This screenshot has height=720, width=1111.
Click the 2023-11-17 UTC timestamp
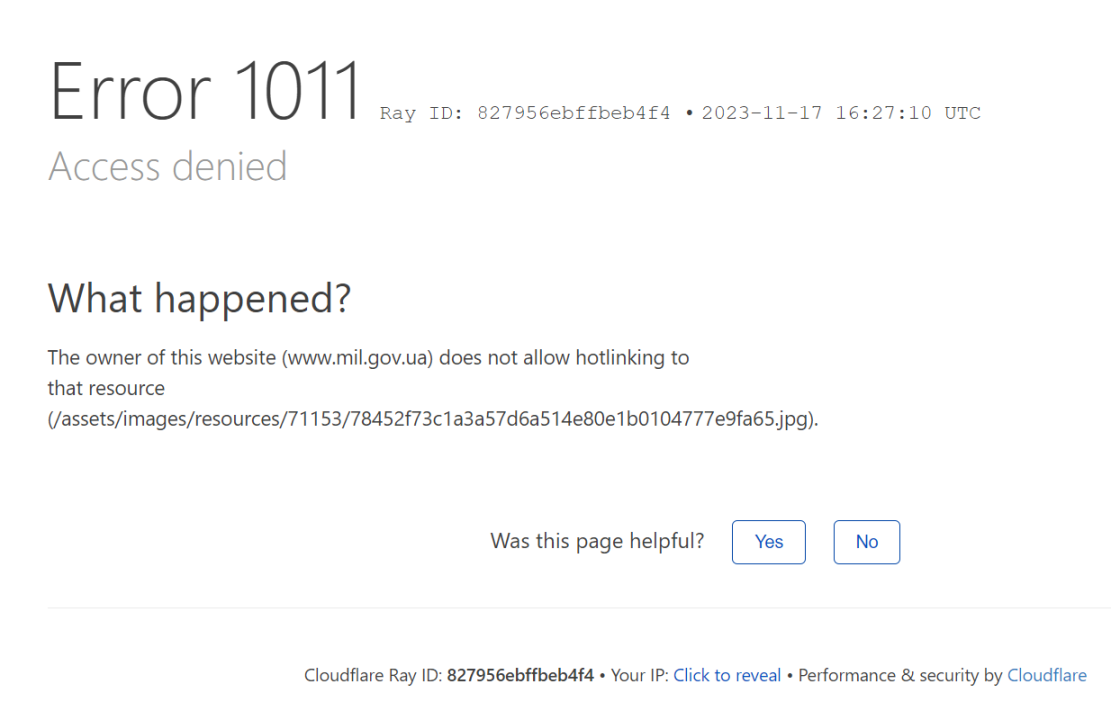click(841, 113)
